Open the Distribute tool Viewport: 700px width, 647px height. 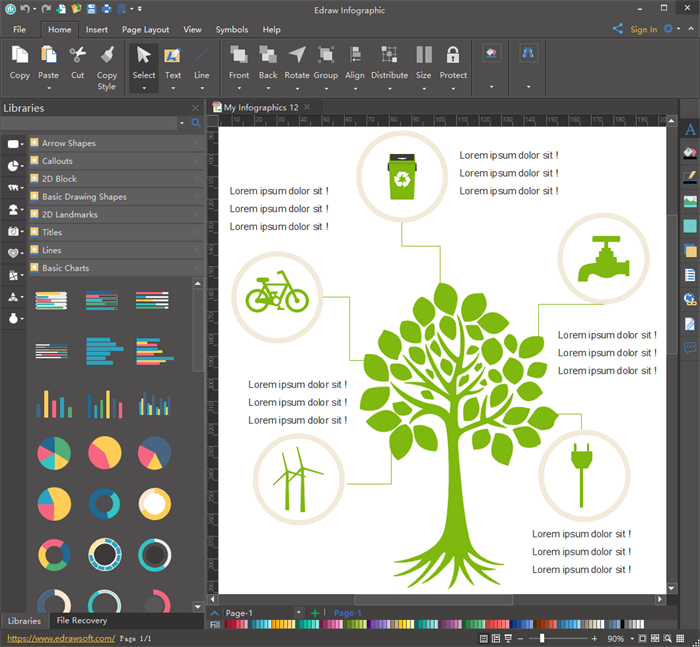pos(389,55)
